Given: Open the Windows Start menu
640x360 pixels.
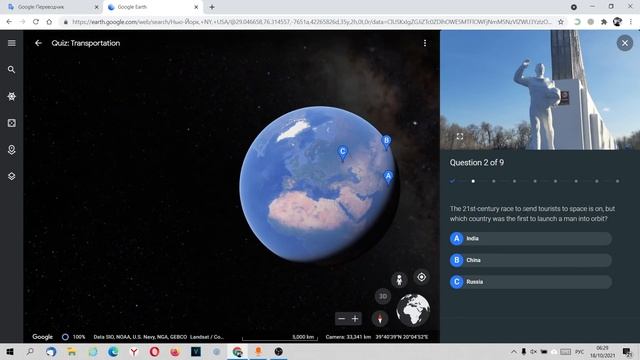Looking at the screenshot, I should (10, 351).
